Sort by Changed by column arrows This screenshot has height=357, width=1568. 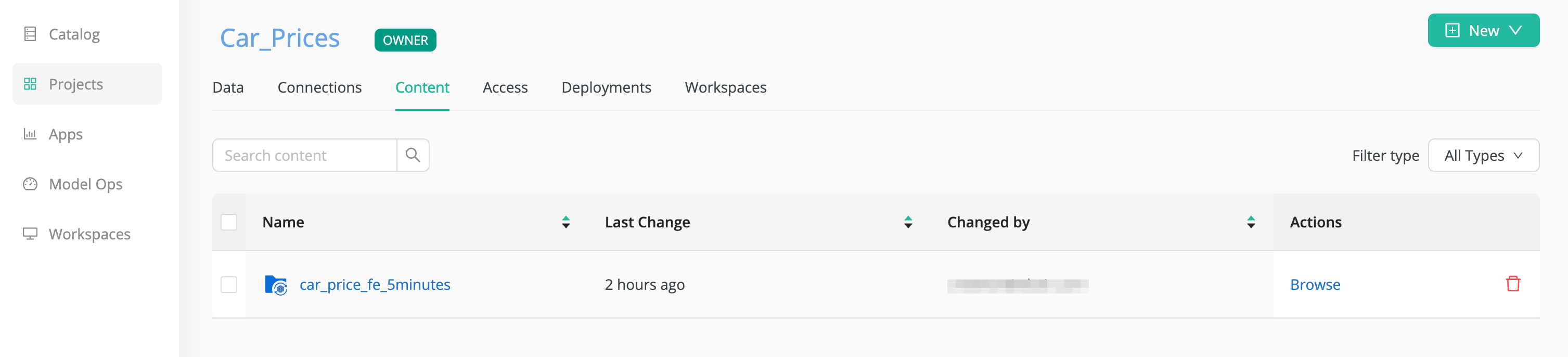1250,222
